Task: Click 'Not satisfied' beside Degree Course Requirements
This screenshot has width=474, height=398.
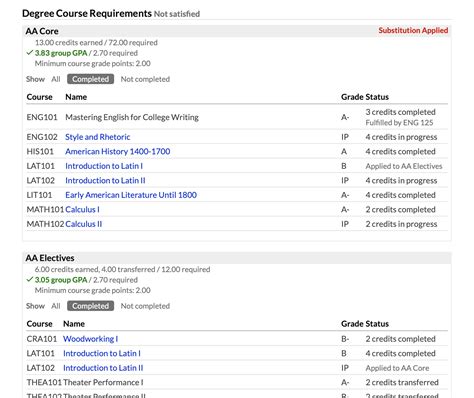Action: tap(177, 14)
